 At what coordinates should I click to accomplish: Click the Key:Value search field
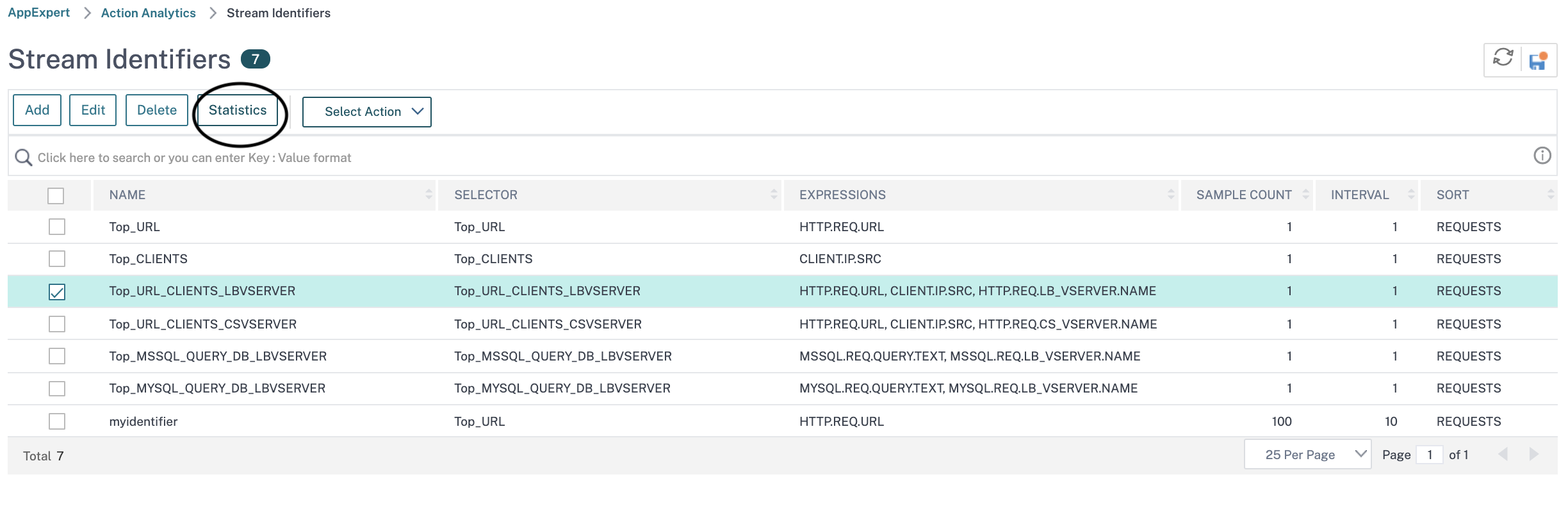tap(781, 158)
